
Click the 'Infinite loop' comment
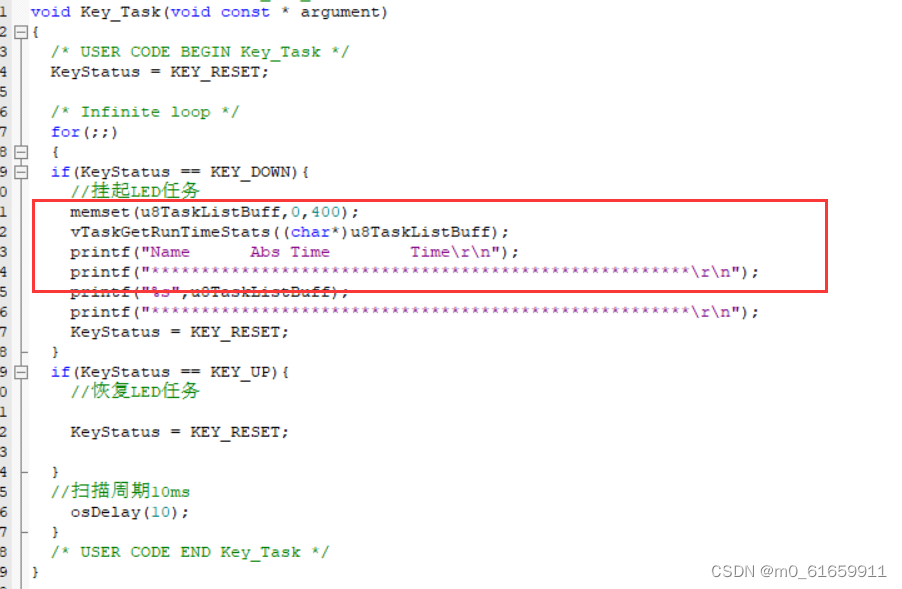pyautogui.click(x=145, y=112)
